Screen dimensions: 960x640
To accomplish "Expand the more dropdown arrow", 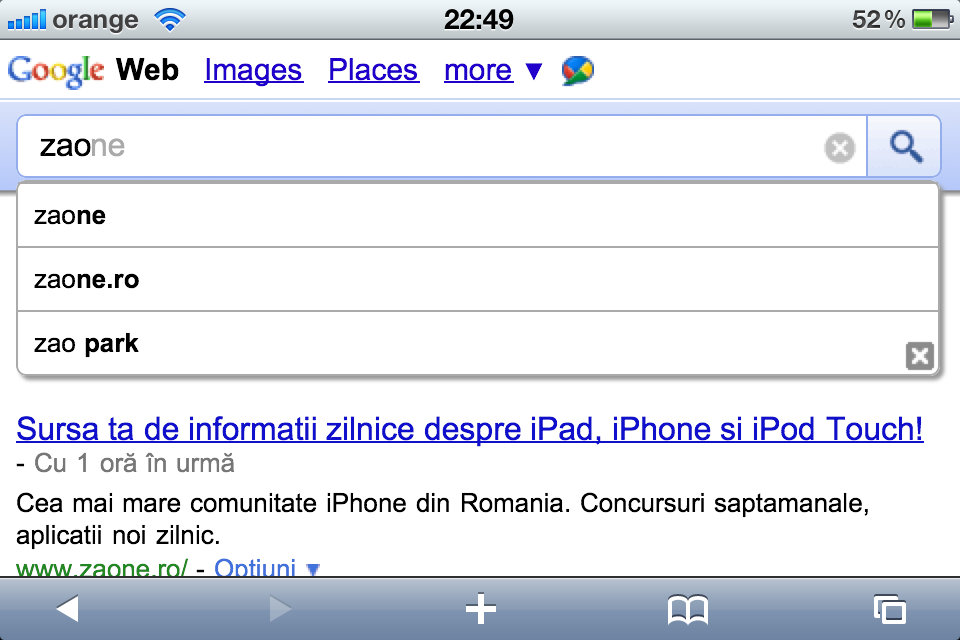I will (534, 71).
